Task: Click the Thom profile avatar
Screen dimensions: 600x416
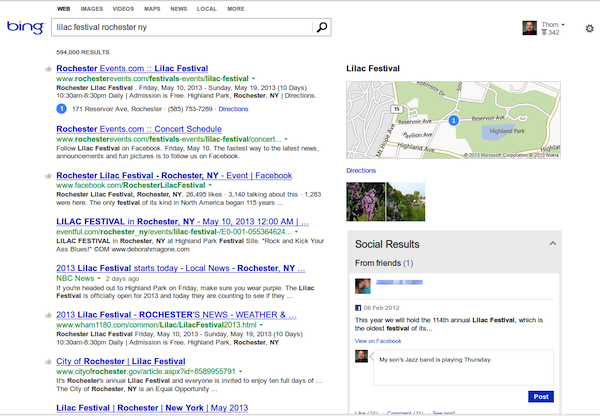Action: click(x=530, y=28)
